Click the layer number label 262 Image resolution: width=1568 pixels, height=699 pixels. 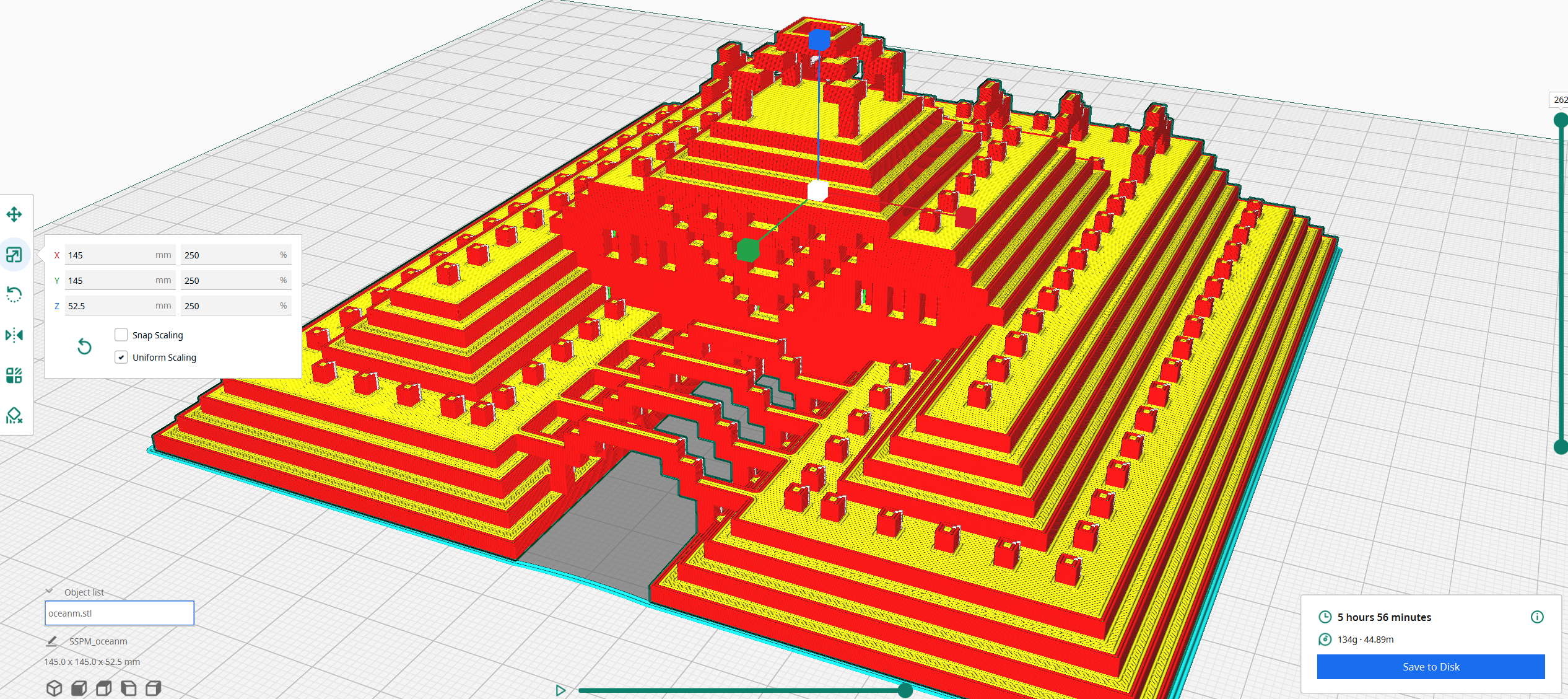1560,100
